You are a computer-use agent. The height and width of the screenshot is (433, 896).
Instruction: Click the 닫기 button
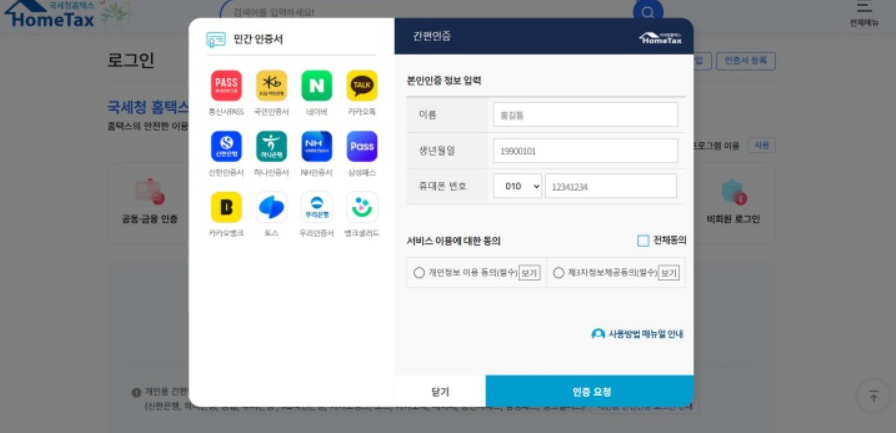pos(440,392)
